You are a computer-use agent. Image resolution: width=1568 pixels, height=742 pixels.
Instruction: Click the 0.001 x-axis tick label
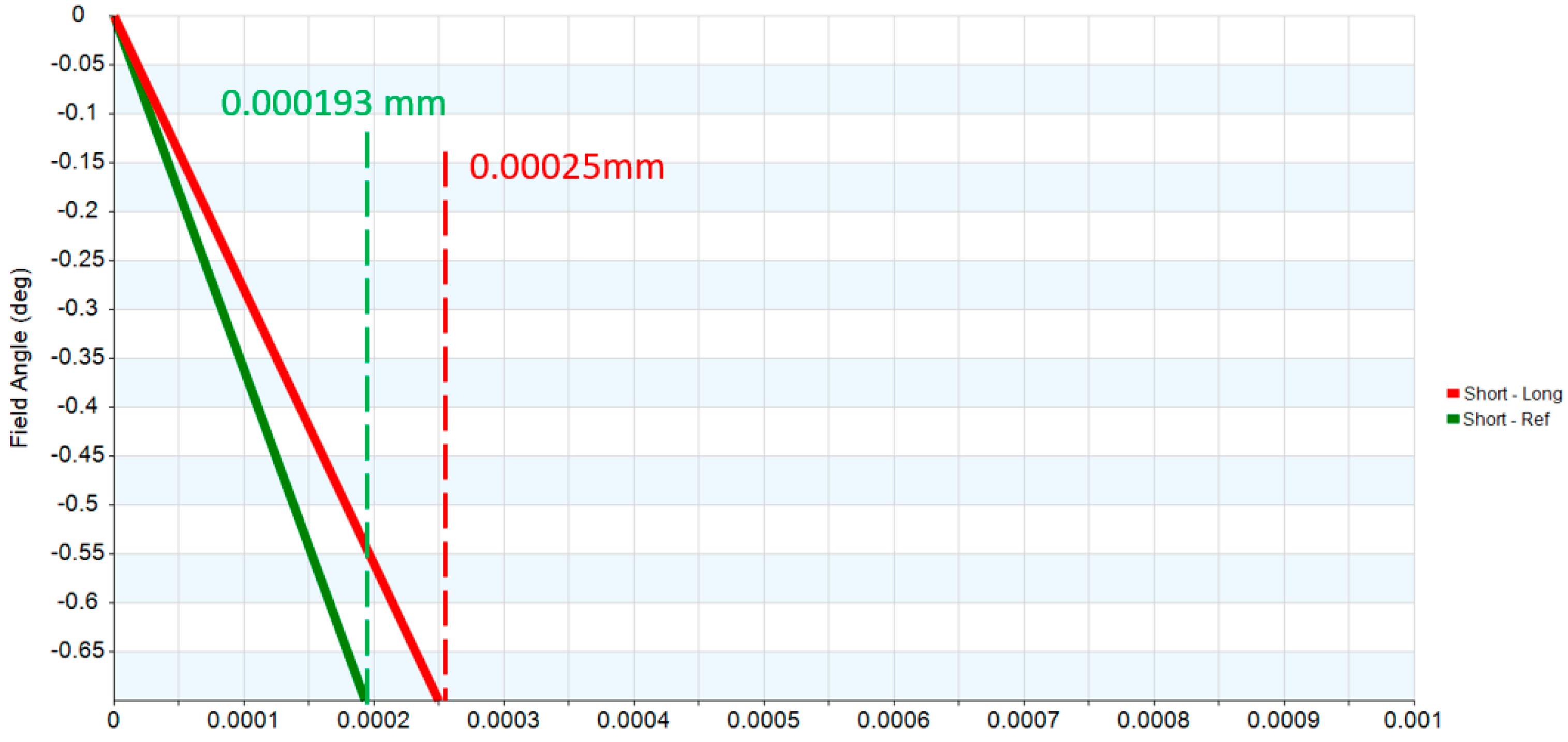1412,721
